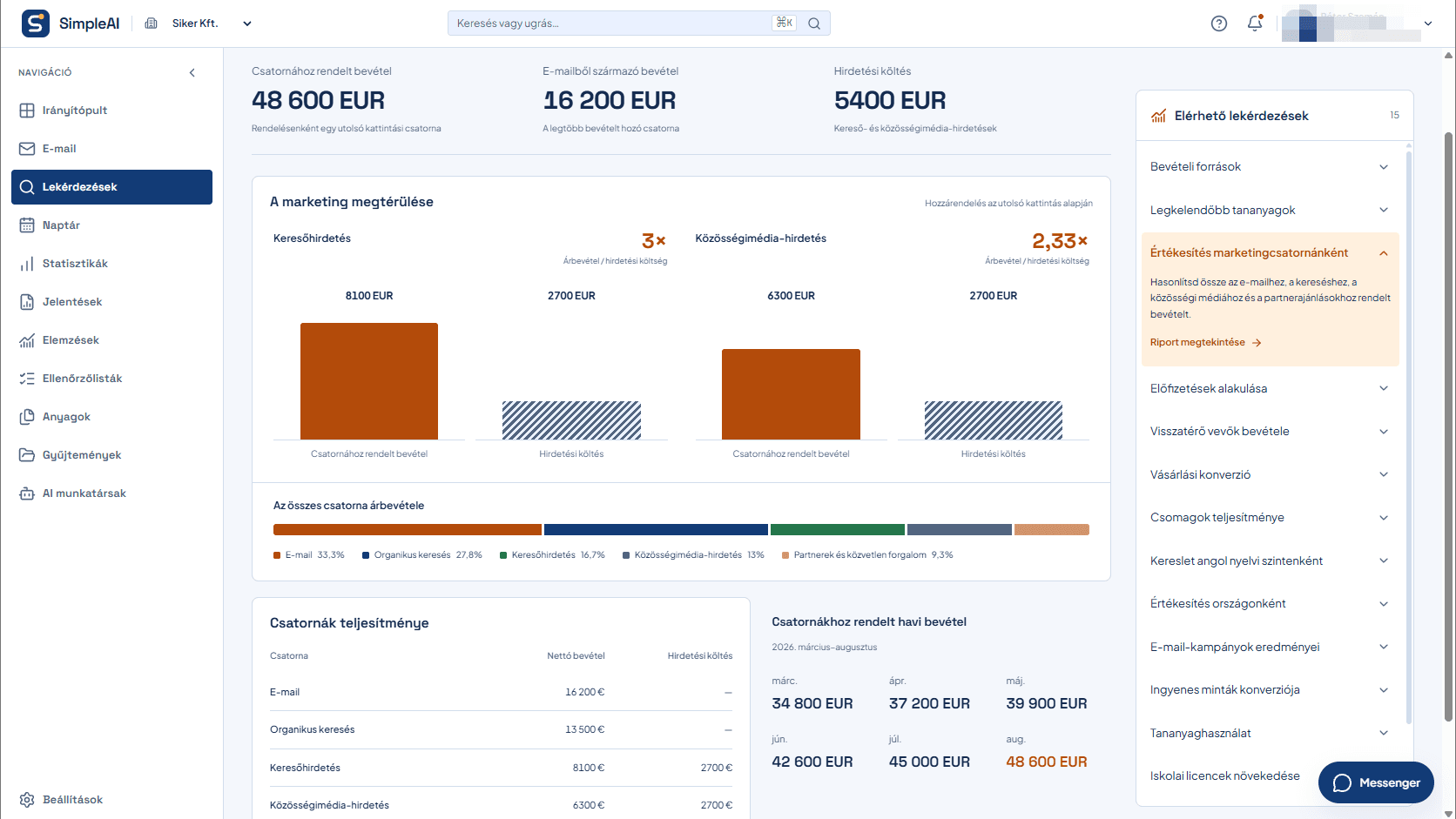Select Lekérdezések in the navigation
This screenshot has width=1456, height=819.
click(111, 187)
